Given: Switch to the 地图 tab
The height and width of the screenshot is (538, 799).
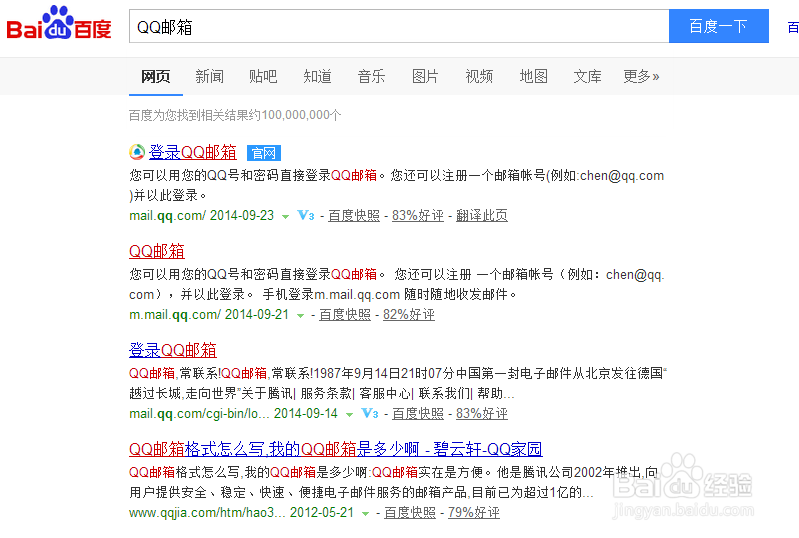Looking at the screenshot, I should pyautogui.click(x=534, y=76).
